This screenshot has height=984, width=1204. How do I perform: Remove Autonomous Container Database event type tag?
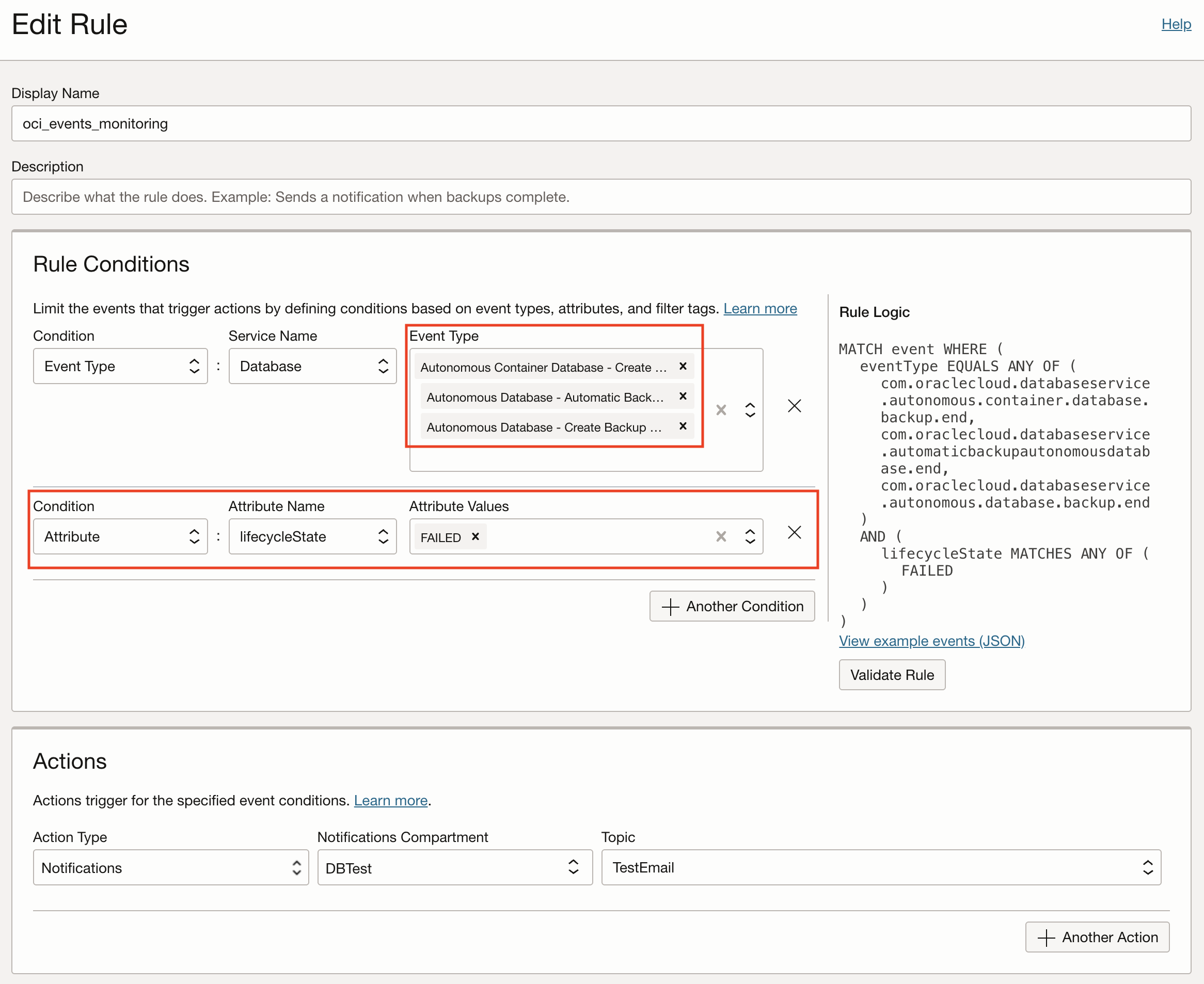(683, 366)
